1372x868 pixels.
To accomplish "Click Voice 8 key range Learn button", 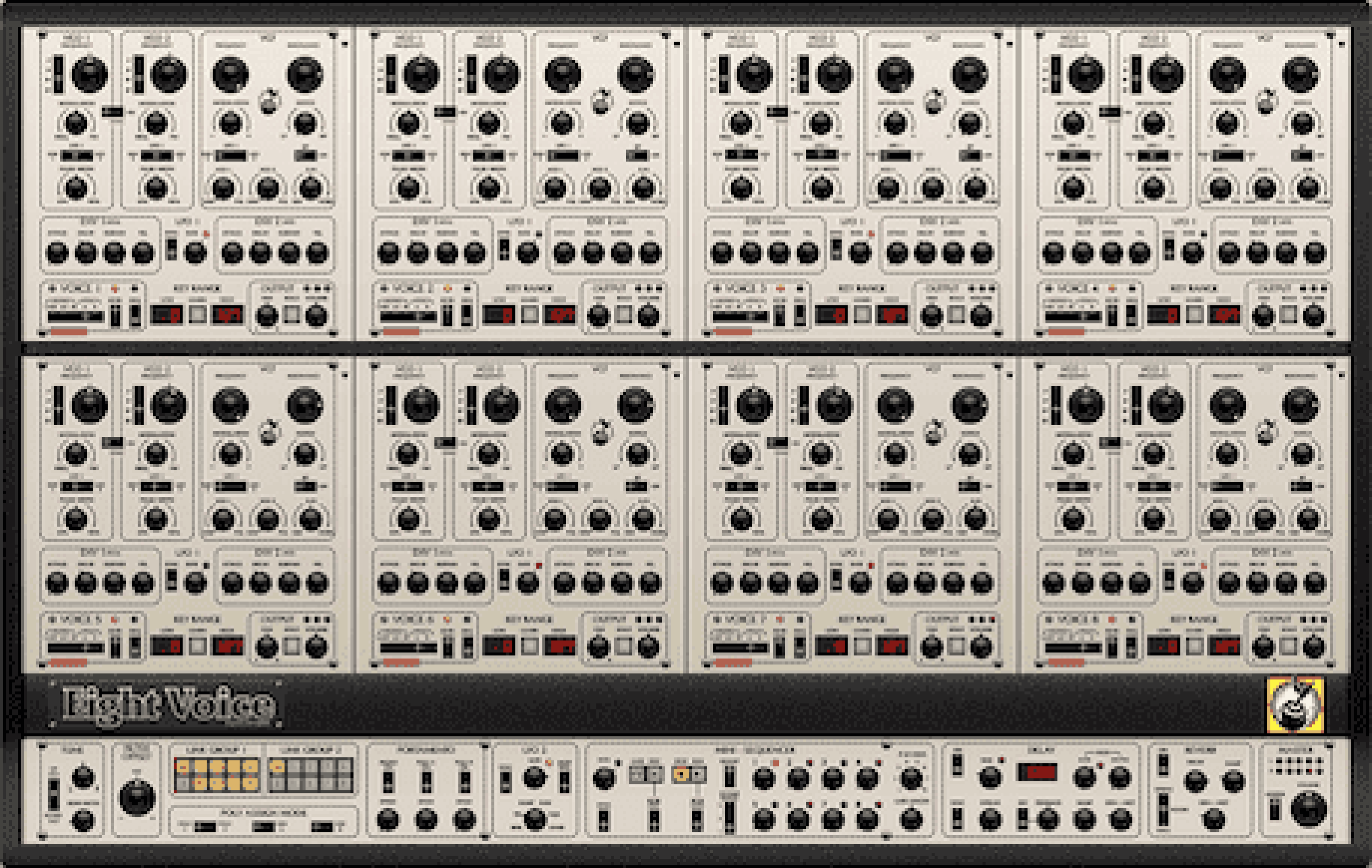I will click(x=1195, y=646).
